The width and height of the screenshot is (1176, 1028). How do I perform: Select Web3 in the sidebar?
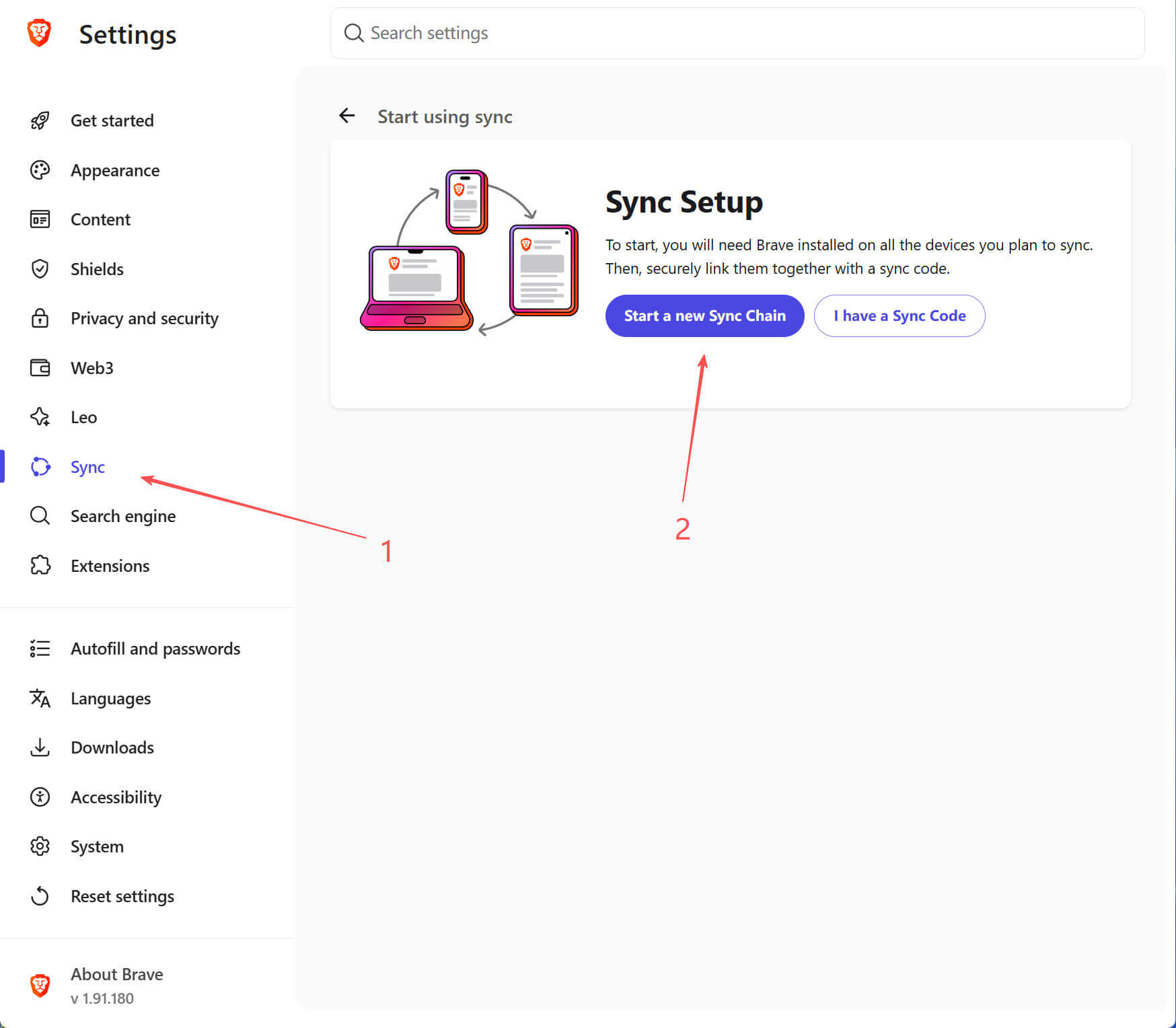point(91,368)
